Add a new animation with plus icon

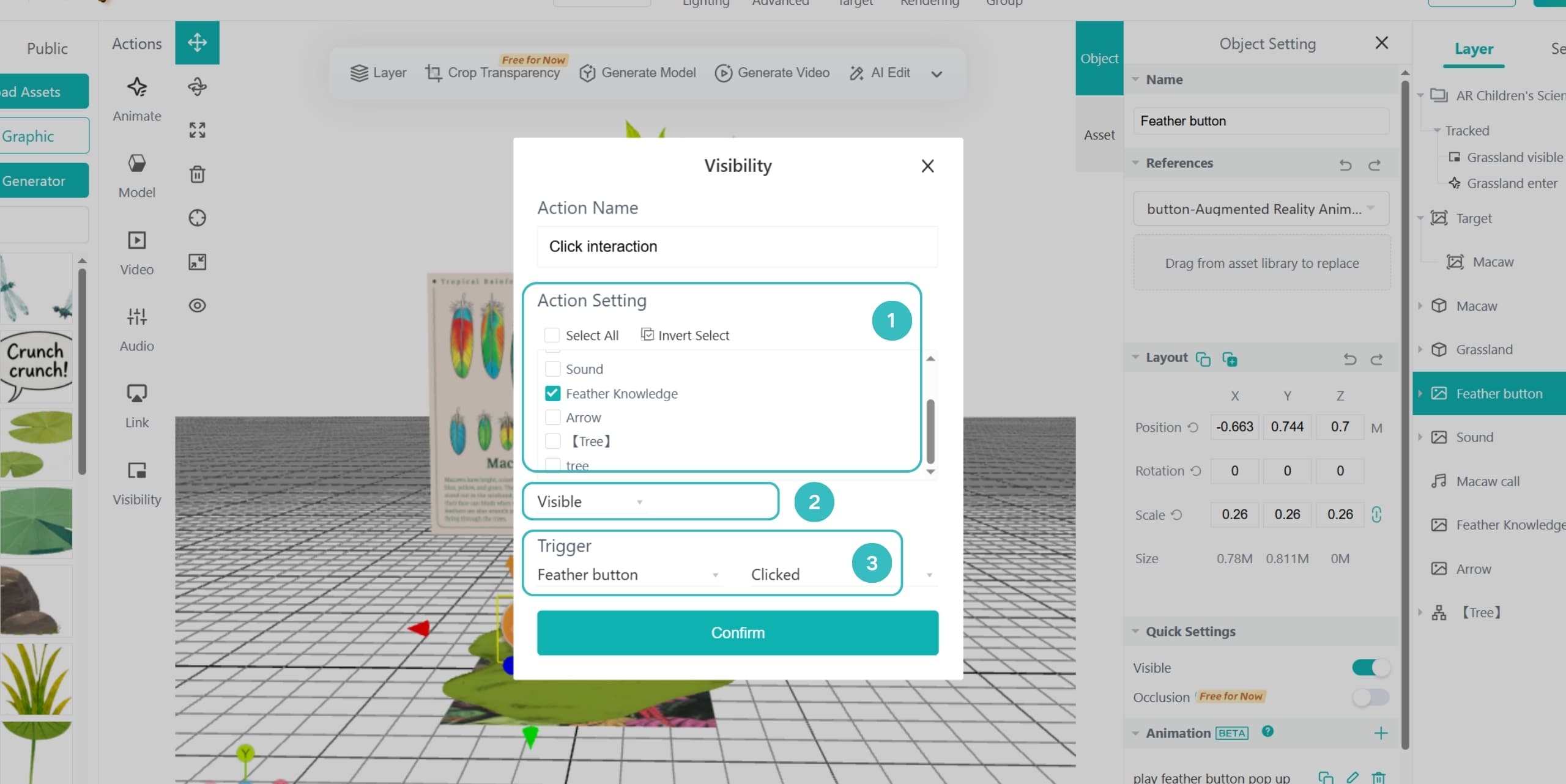point(1381,733)
